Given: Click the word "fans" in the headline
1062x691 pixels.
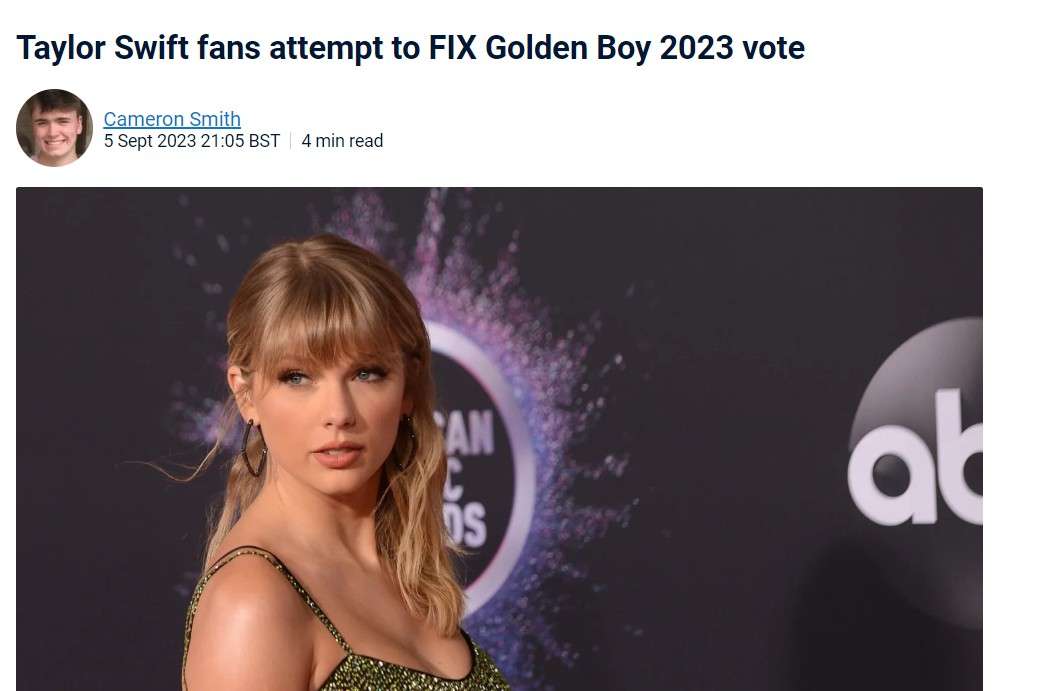Looking at the screenshot, I should coord(229,48).
